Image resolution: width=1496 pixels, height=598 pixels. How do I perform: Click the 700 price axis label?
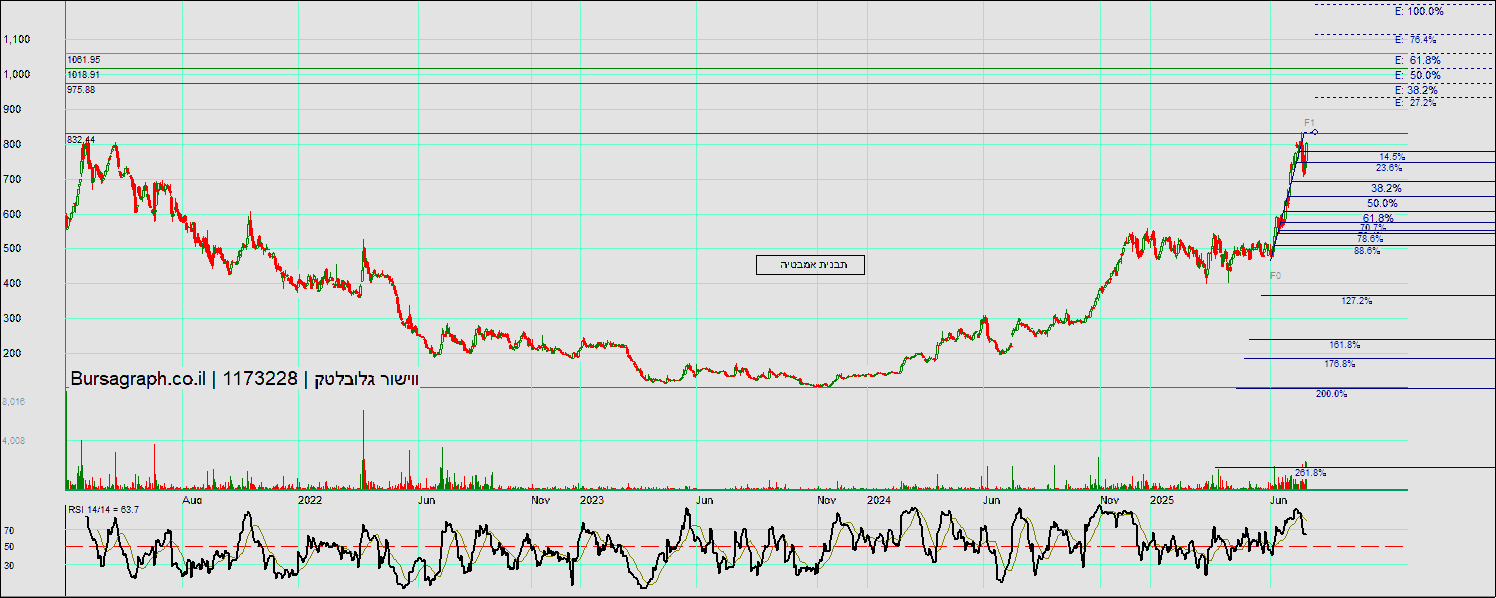click(12, 179)
